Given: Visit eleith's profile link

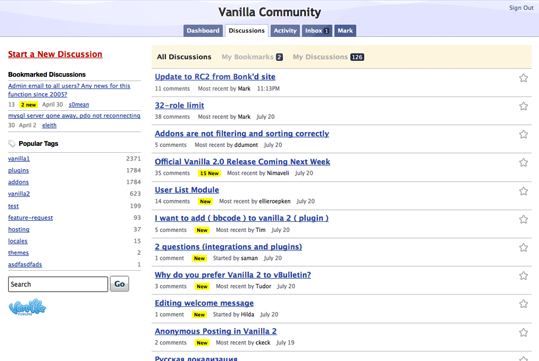Looking at the screenshot, I should (x=49, y=125).
